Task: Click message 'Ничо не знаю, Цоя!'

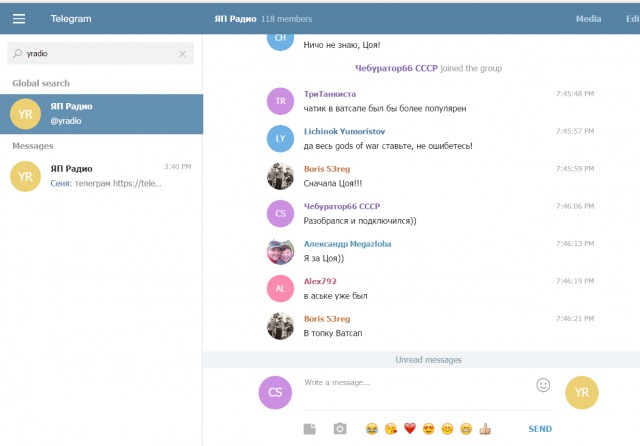Action: (x=342, y=45)
